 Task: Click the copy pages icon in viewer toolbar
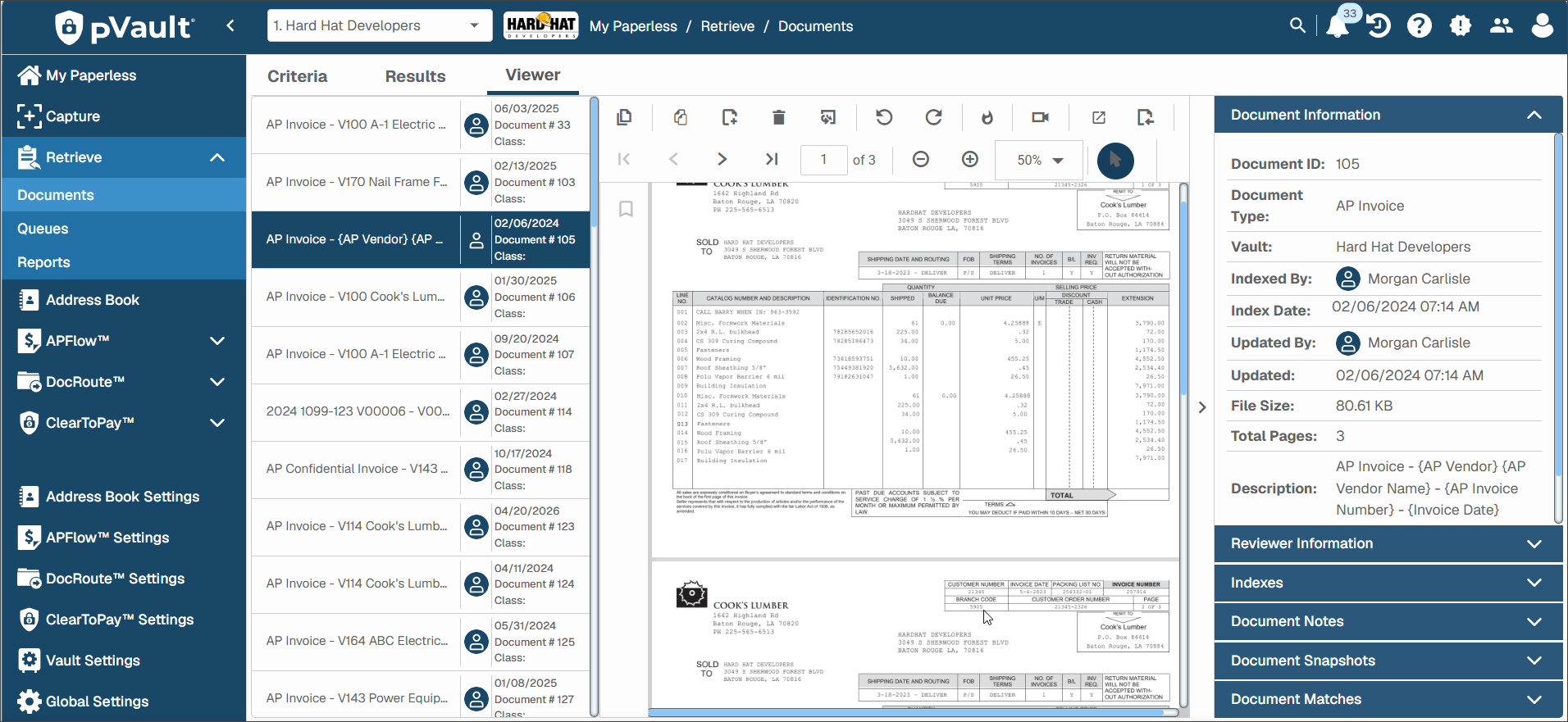pos(624,117)
